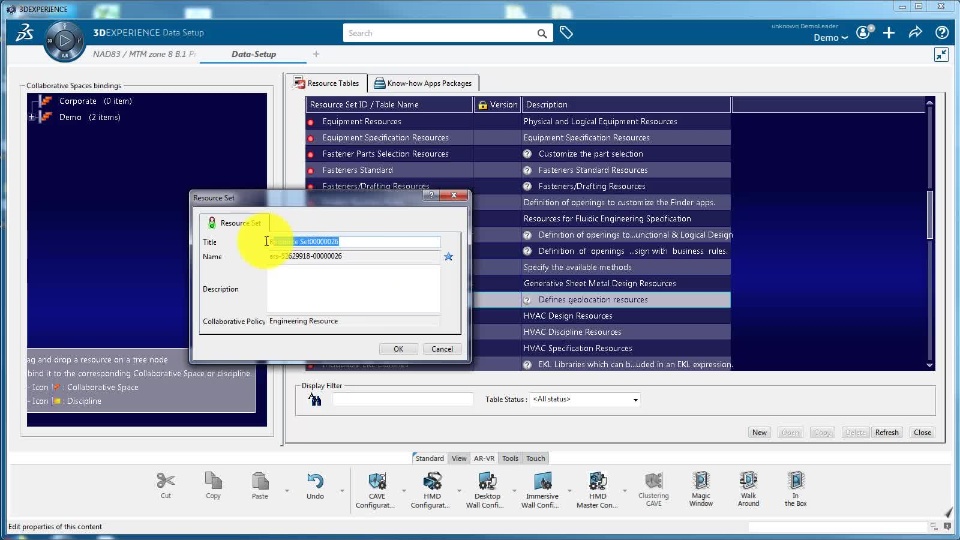Click the New button
960x540 pixels.
pyautogui.click(x=759, y=432)
